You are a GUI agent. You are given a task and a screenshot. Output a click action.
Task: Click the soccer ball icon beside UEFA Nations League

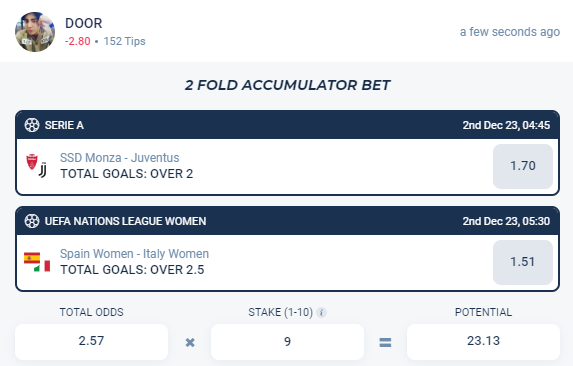32,221
